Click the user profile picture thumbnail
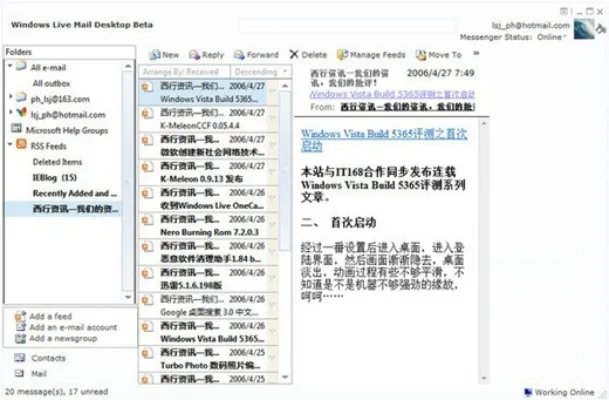 (584, 29)
